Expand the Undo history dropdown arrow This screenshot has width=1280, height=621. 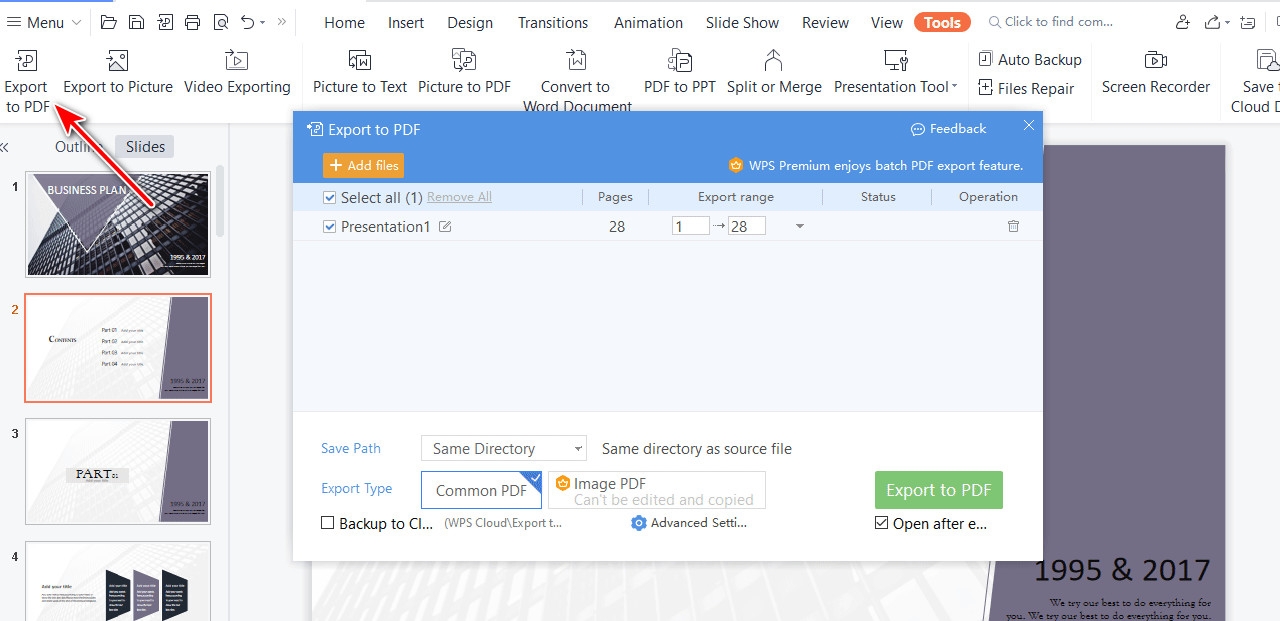(x=262, y=22)
